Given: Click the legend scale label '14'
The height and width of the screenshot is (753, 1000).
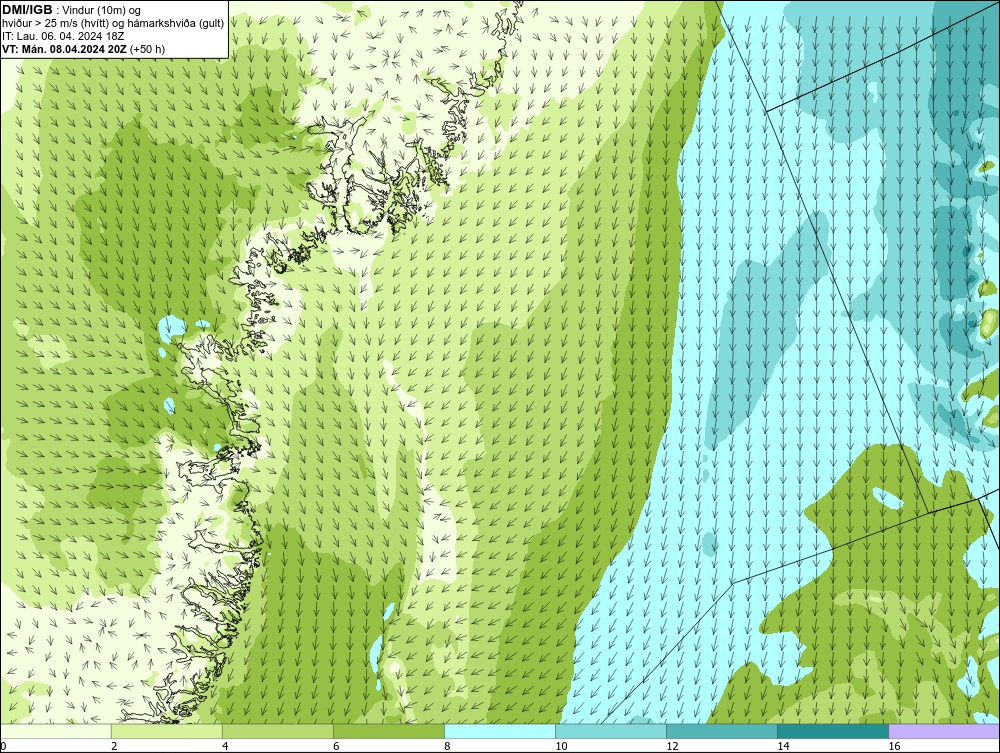Looking at the screenshot, I should pos(783,746).
